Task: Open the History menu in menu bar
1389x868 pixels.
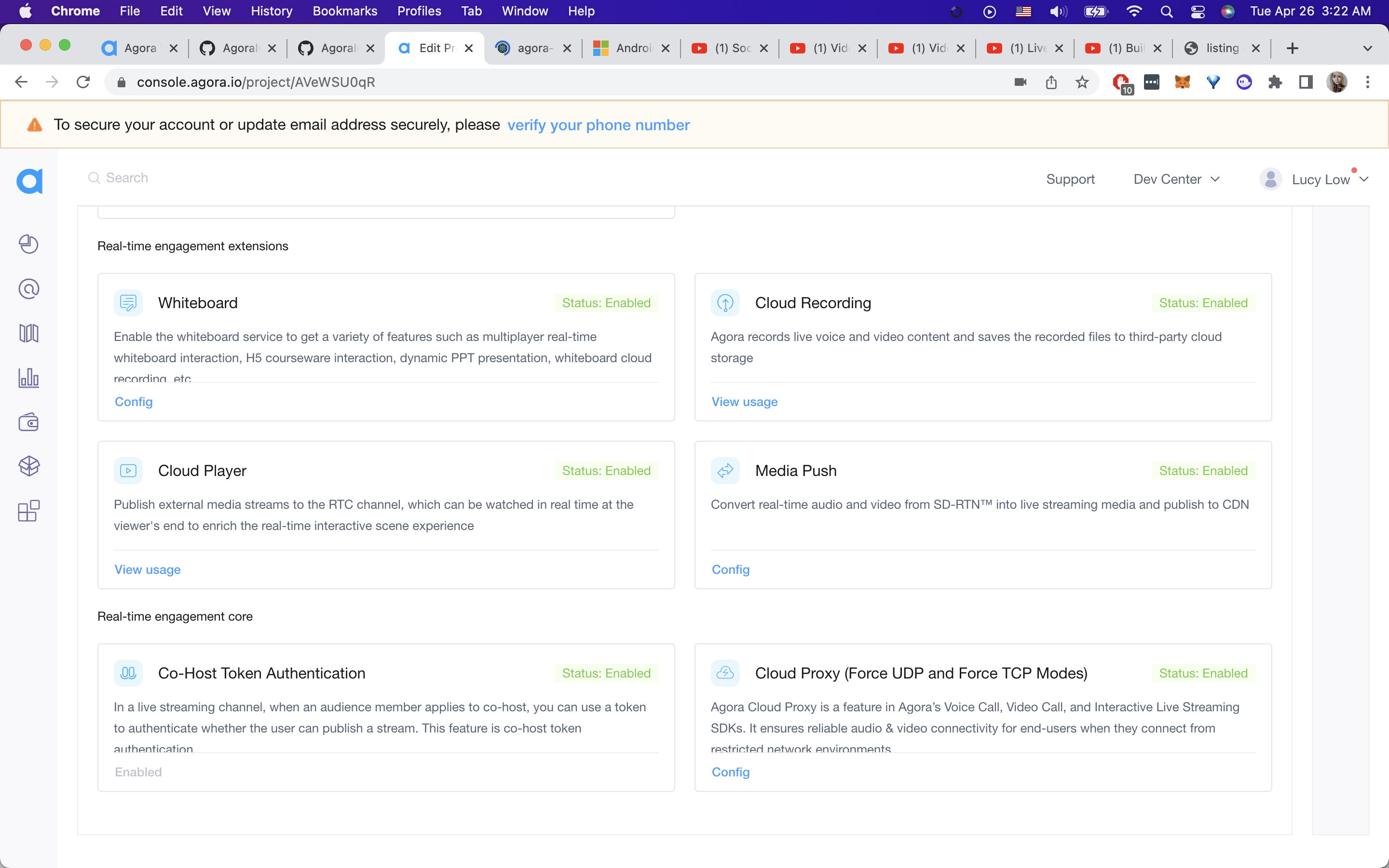Action: click(x=271, y=11)
